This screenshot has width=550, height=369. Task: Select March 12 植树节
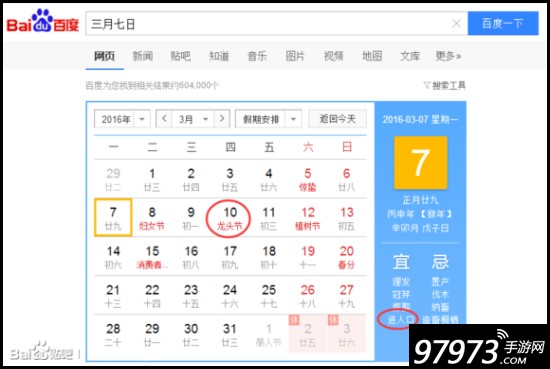click(x=308, y=218)
